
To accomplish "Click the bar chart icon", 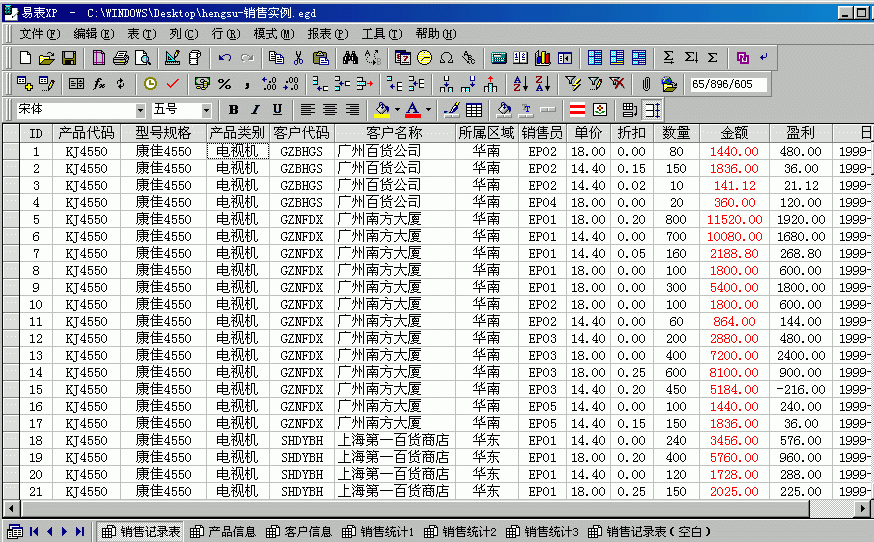I will [542, 57].
